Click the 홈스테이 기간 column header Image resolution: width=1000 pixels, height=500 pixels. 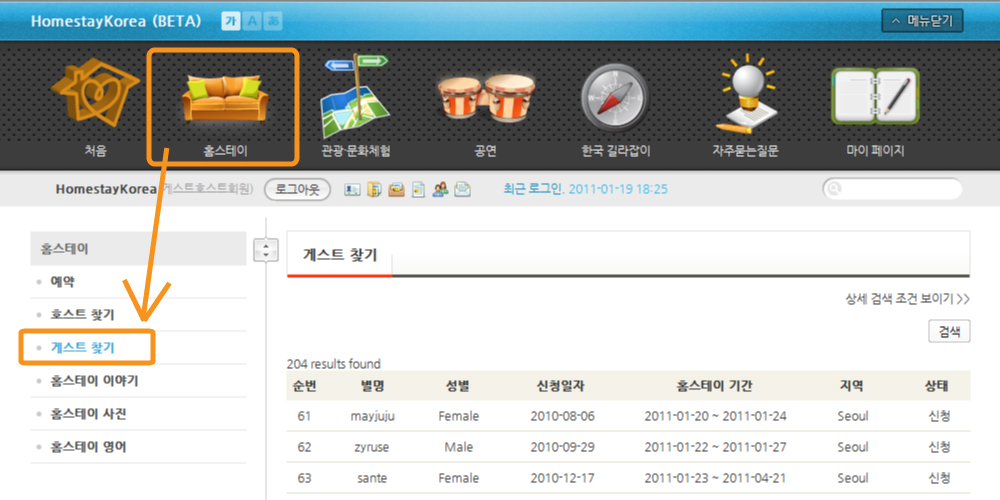coord(715,386)
